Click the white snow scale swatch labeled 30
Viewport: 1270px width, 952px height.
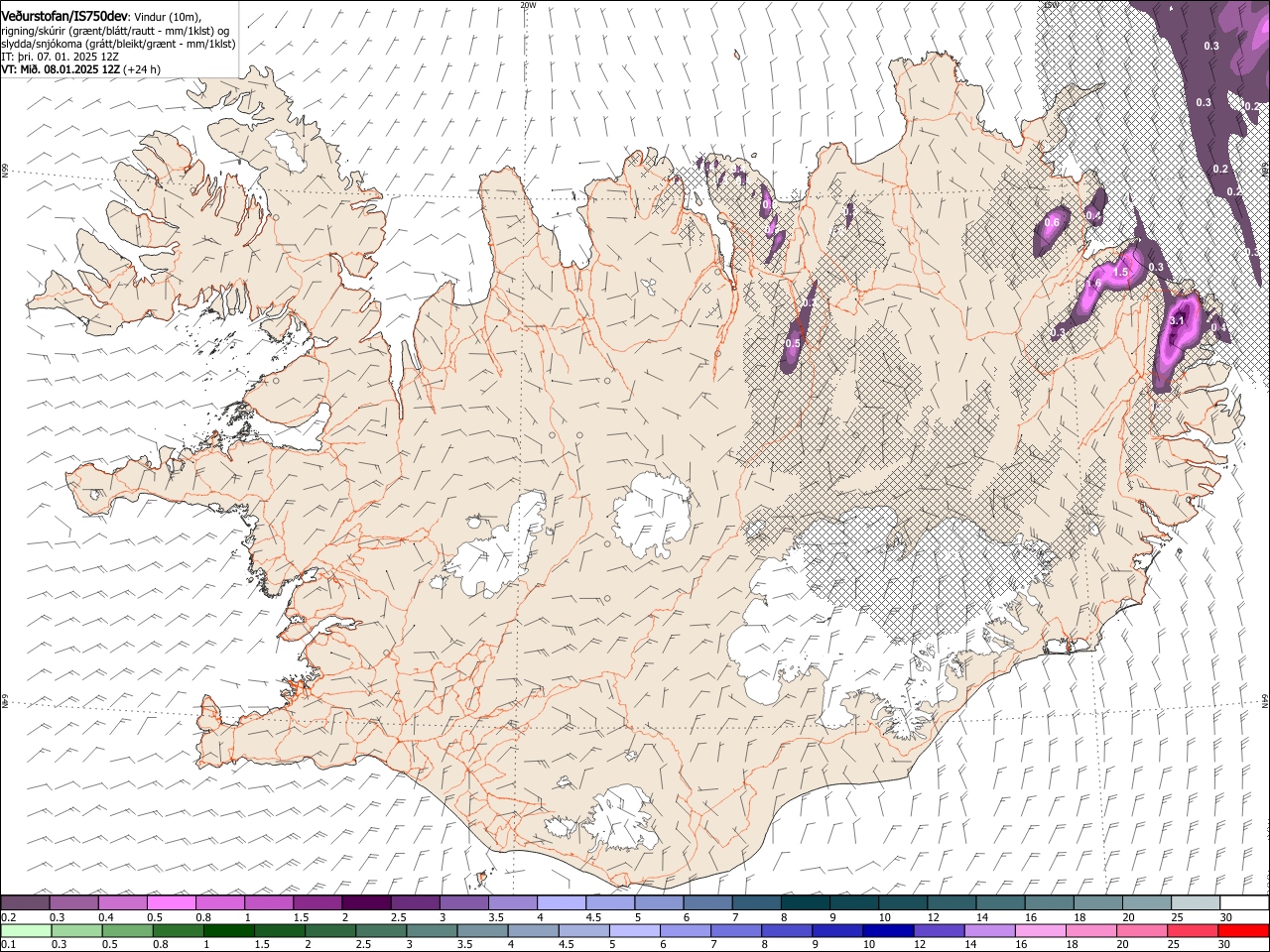(1243, 903)
